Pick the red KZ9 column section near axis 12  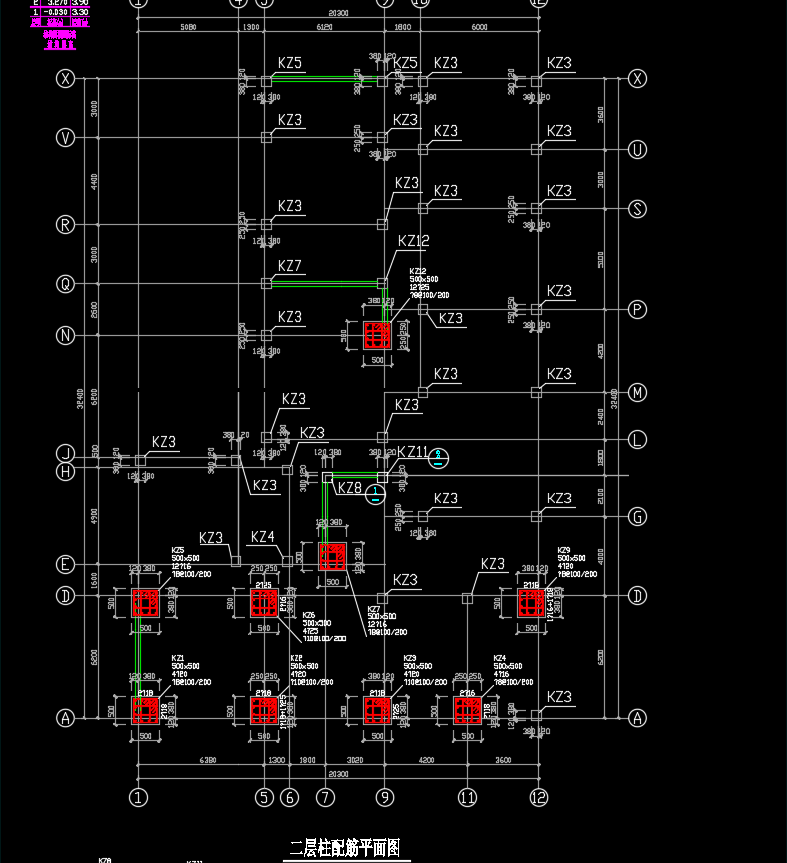(x=531, y=603)
